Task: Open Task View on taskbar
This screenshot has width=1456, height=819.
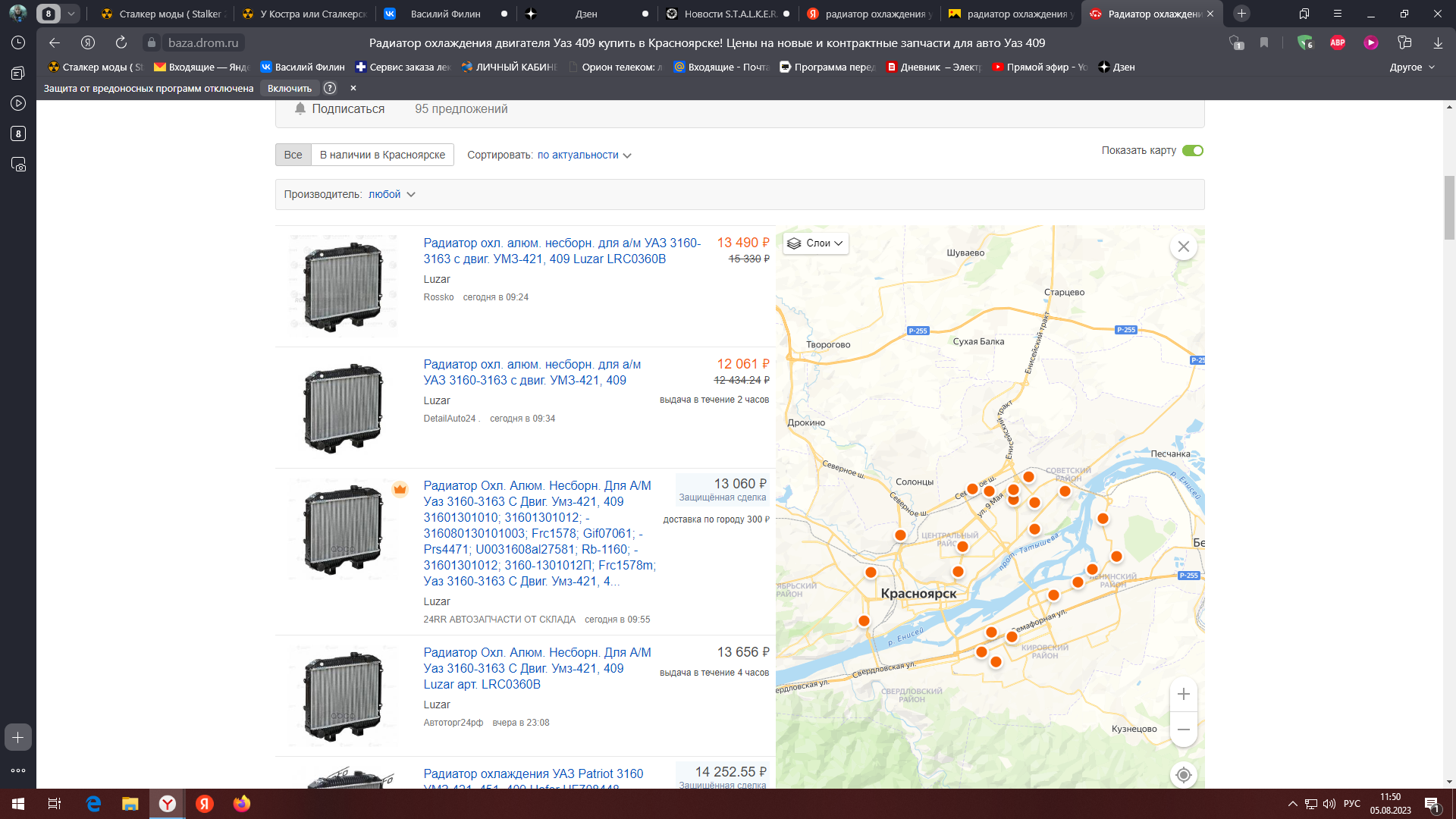Action: pyautogui.click(x=55, y=804)
